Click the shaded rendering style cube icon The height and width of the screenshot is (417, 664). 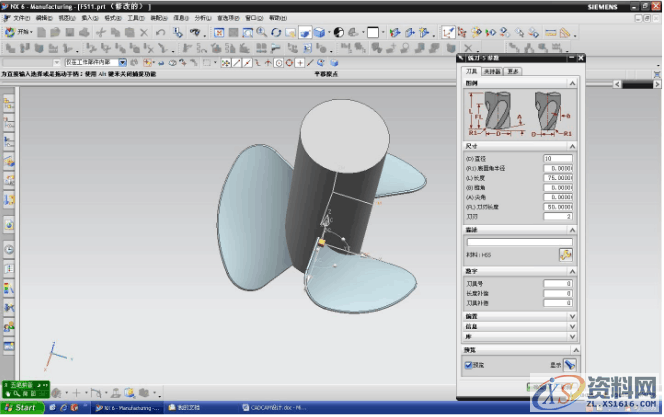tap(319, 32)
